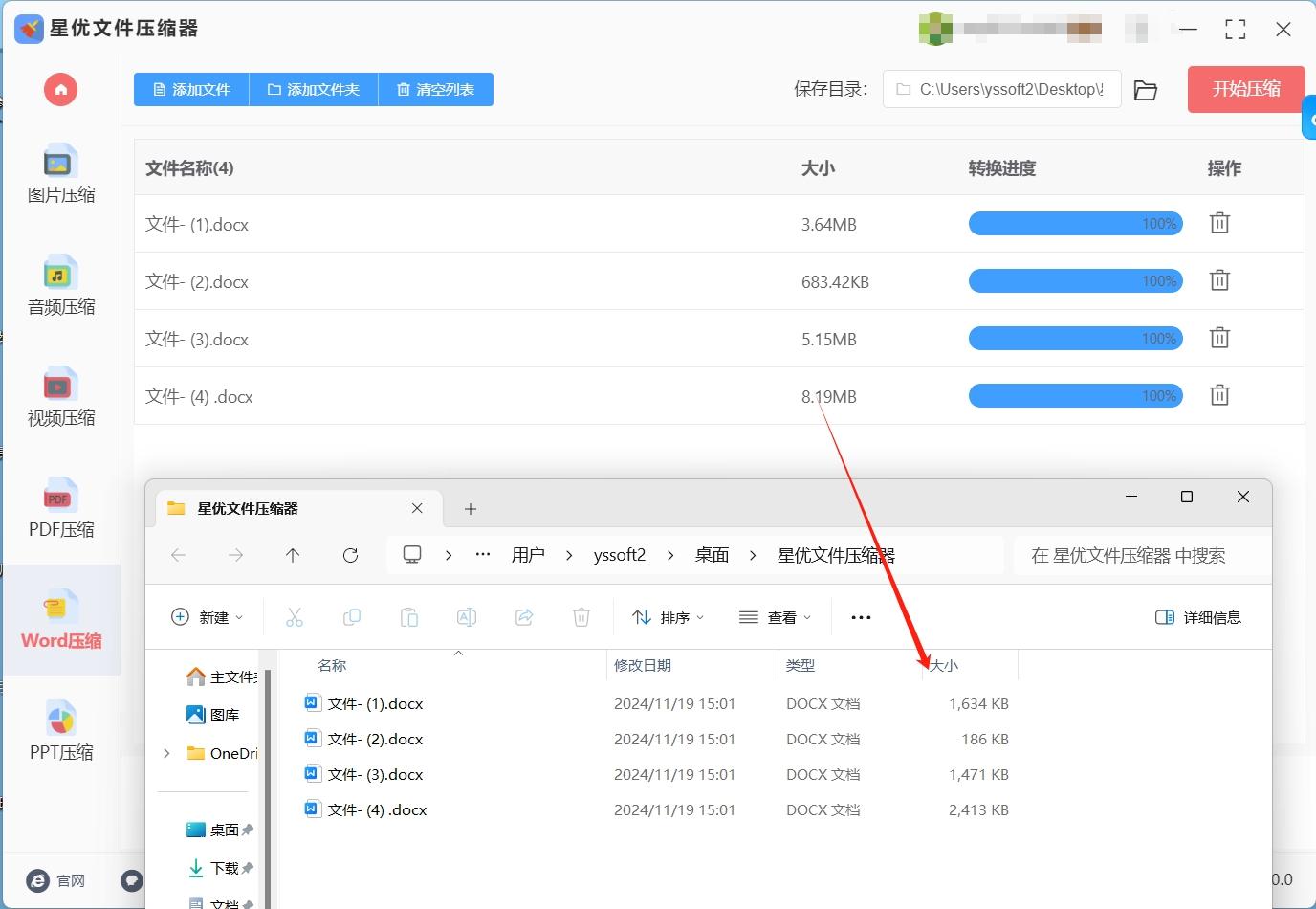Image resolution: width=1316 pixels, height=909 pixels.
Task: Open the 排序 sort dropdown
Action: coord(669,617)
